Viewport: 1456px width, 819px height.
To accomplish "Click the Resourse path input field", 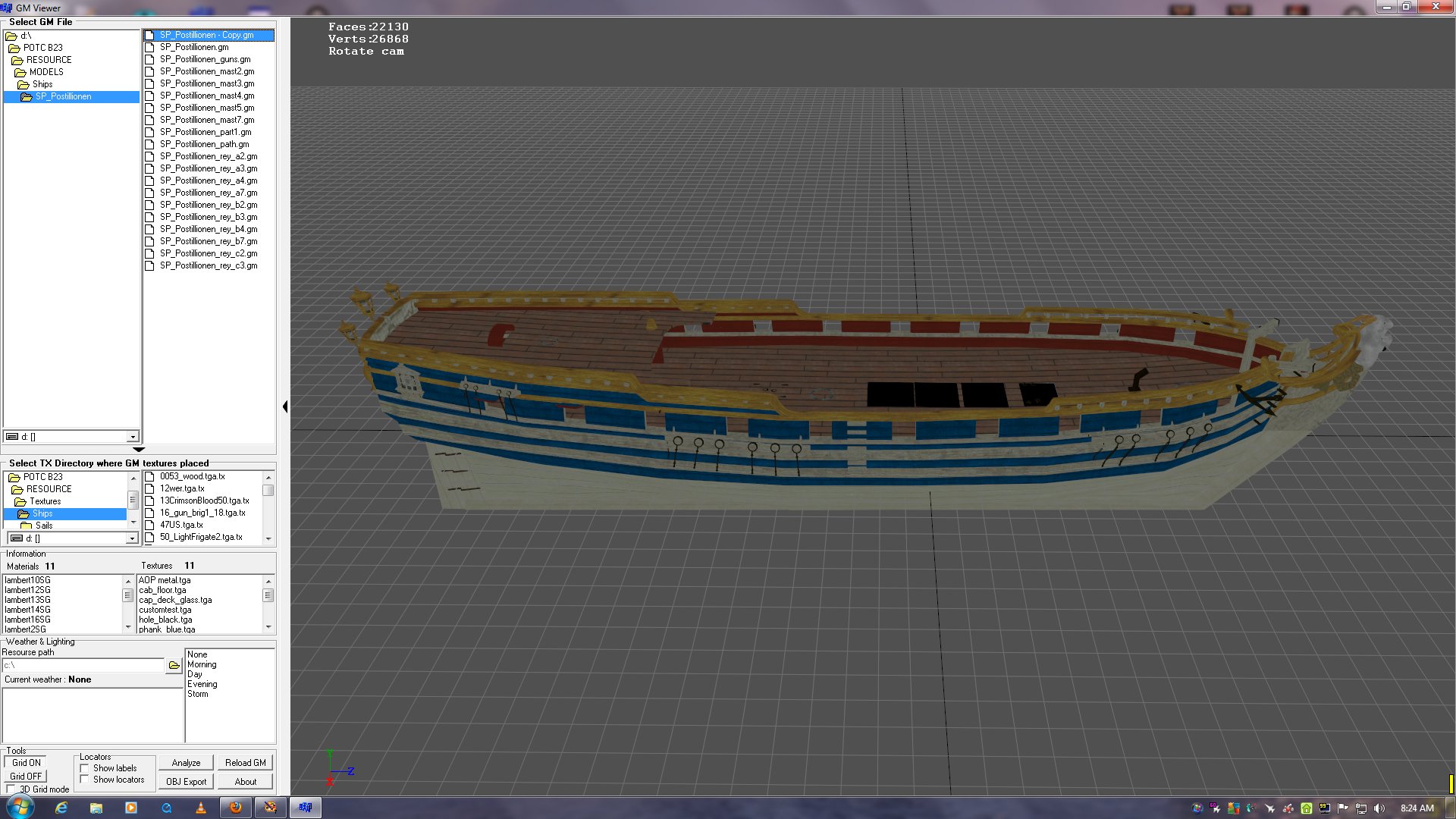I will coord(83,666).
